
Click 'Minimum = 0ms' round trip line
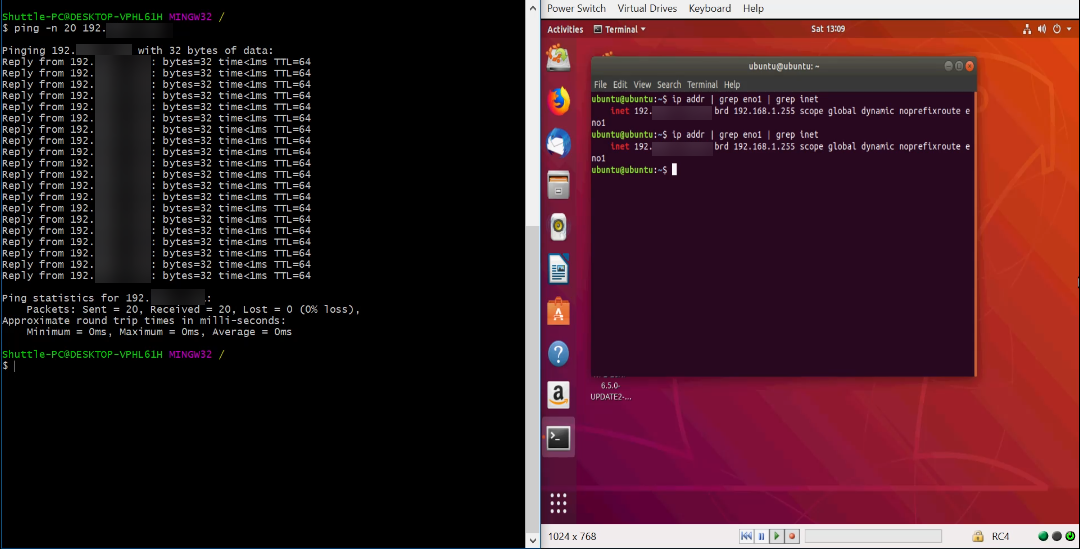pos(159,332)
